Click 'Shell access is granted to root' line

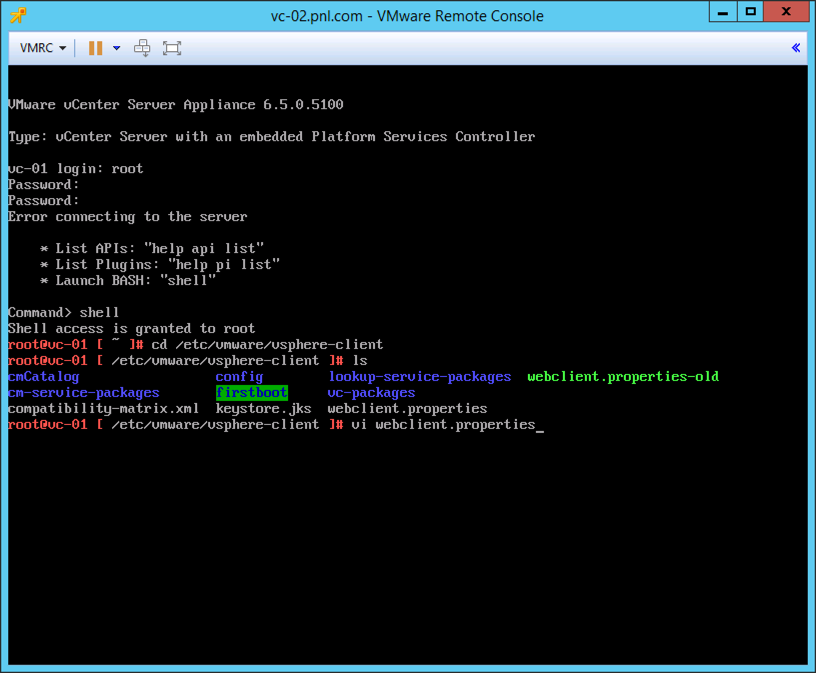132,328
